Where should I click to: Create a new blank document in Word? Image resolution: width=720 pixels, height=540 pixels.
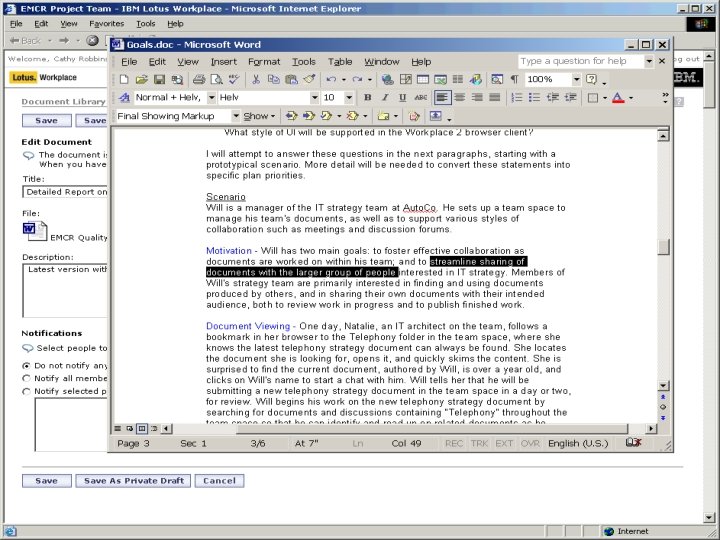pos(124,79)
